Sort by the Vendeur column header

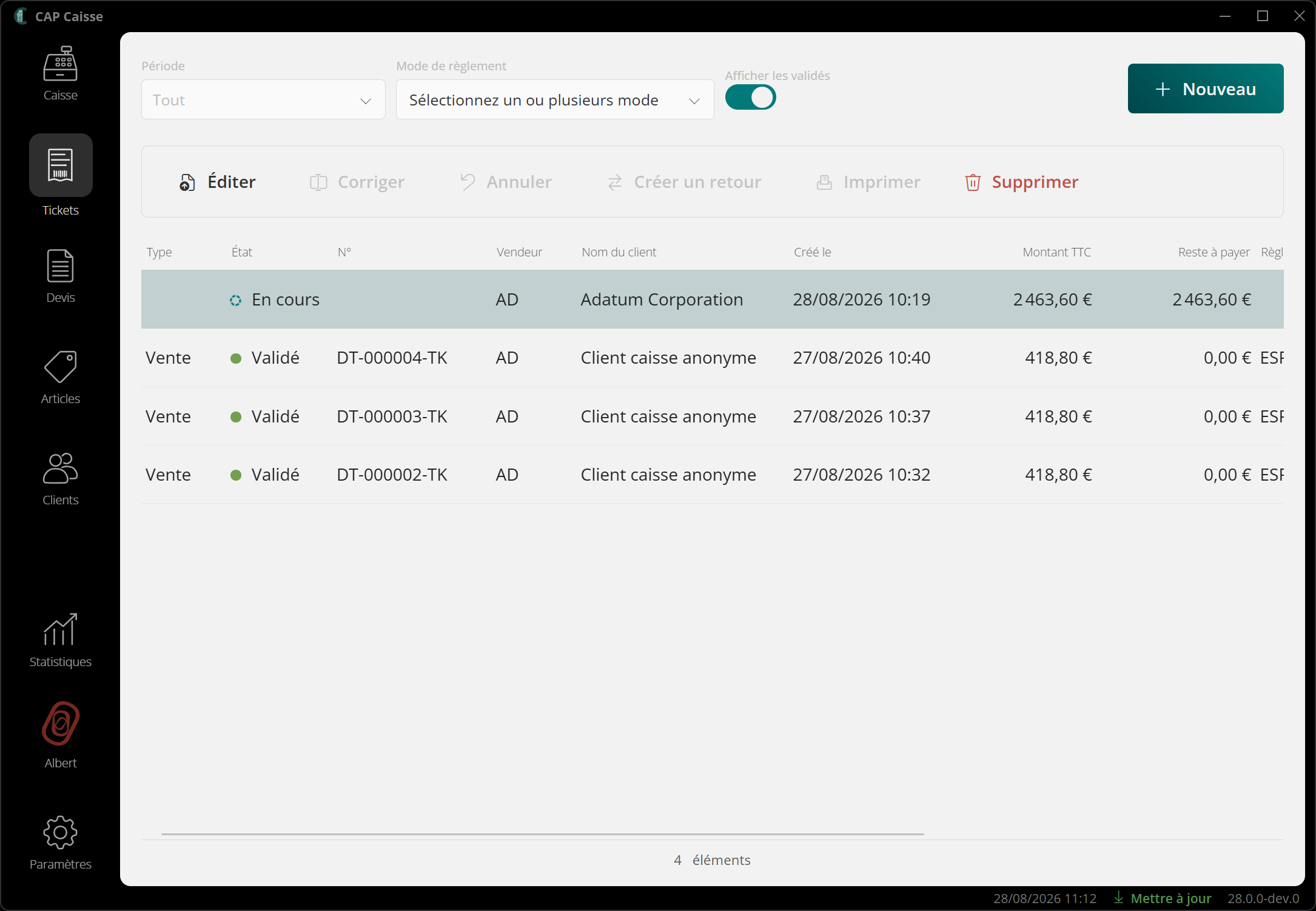tap(519, 252)
